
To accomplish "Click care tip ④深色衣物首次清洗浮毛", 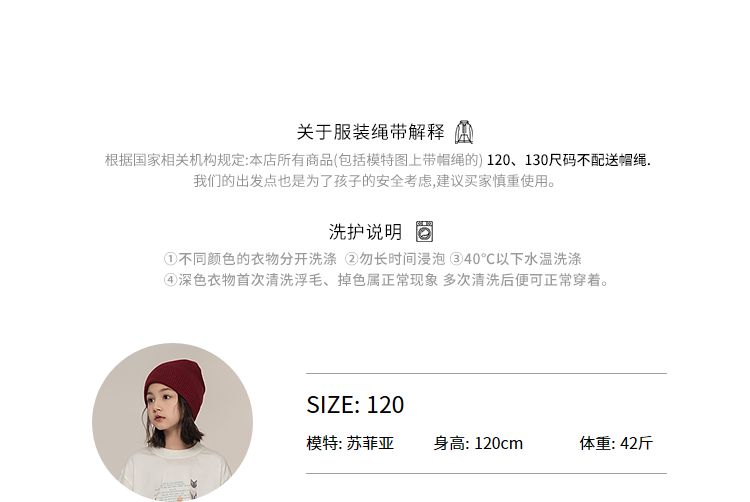I will pos(243,280).
